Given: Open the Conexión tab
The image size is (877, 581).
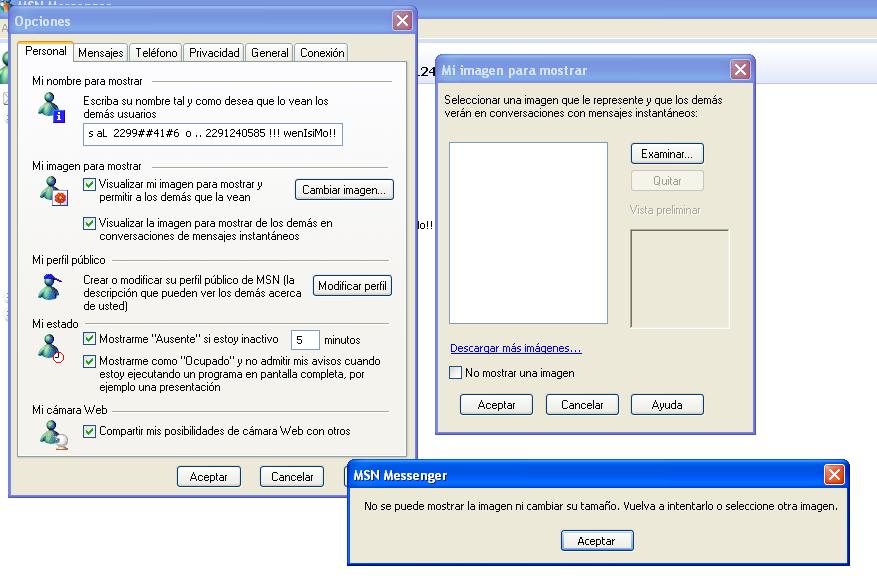Looking at the screenshot, I should [x=322, y=52].
